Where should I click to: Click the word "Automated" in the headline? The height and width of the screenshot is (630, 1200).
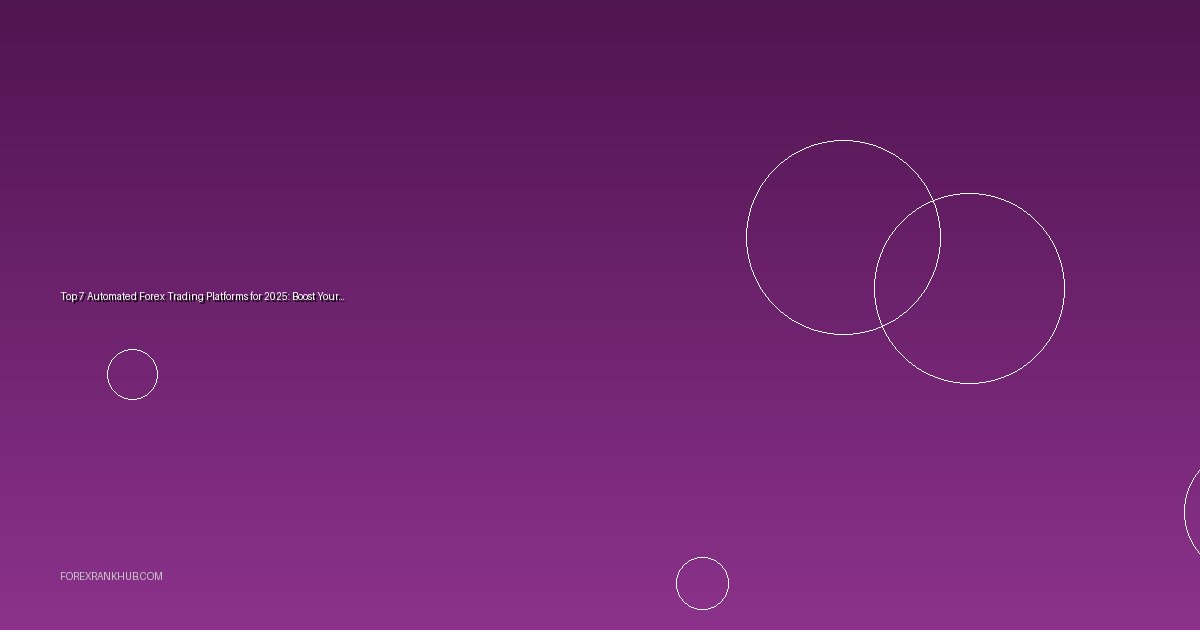pos(112,297)
